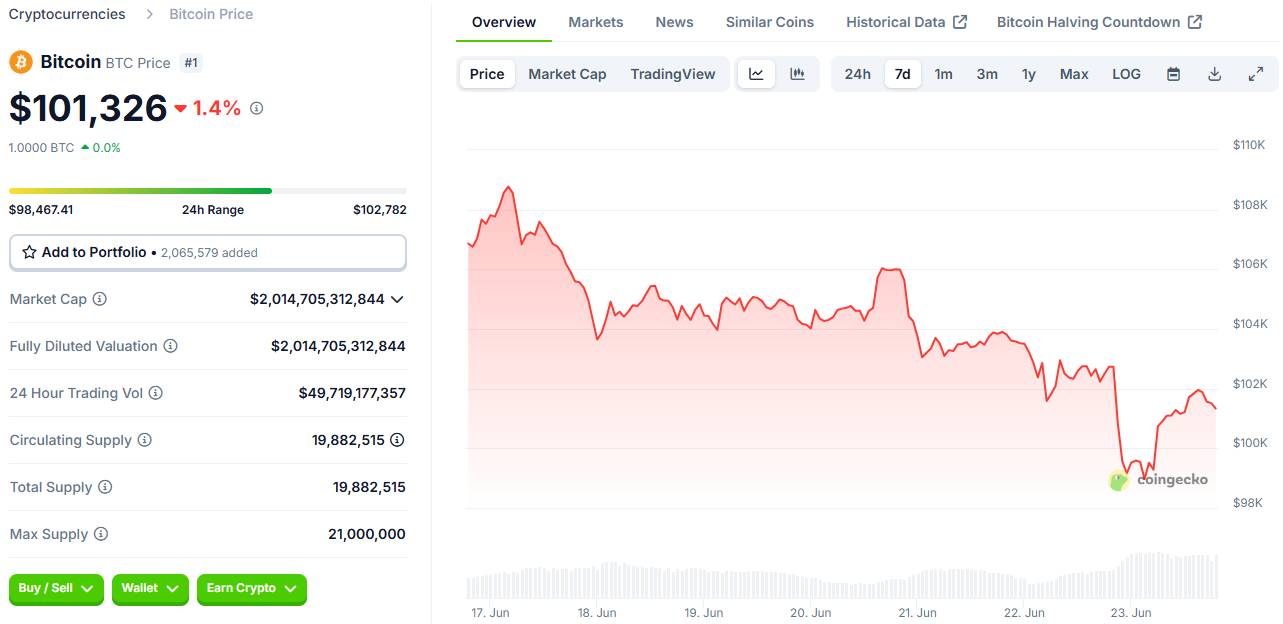1283x624 pixels.
Task: Click the $98K axis label
Action: 1248,503
